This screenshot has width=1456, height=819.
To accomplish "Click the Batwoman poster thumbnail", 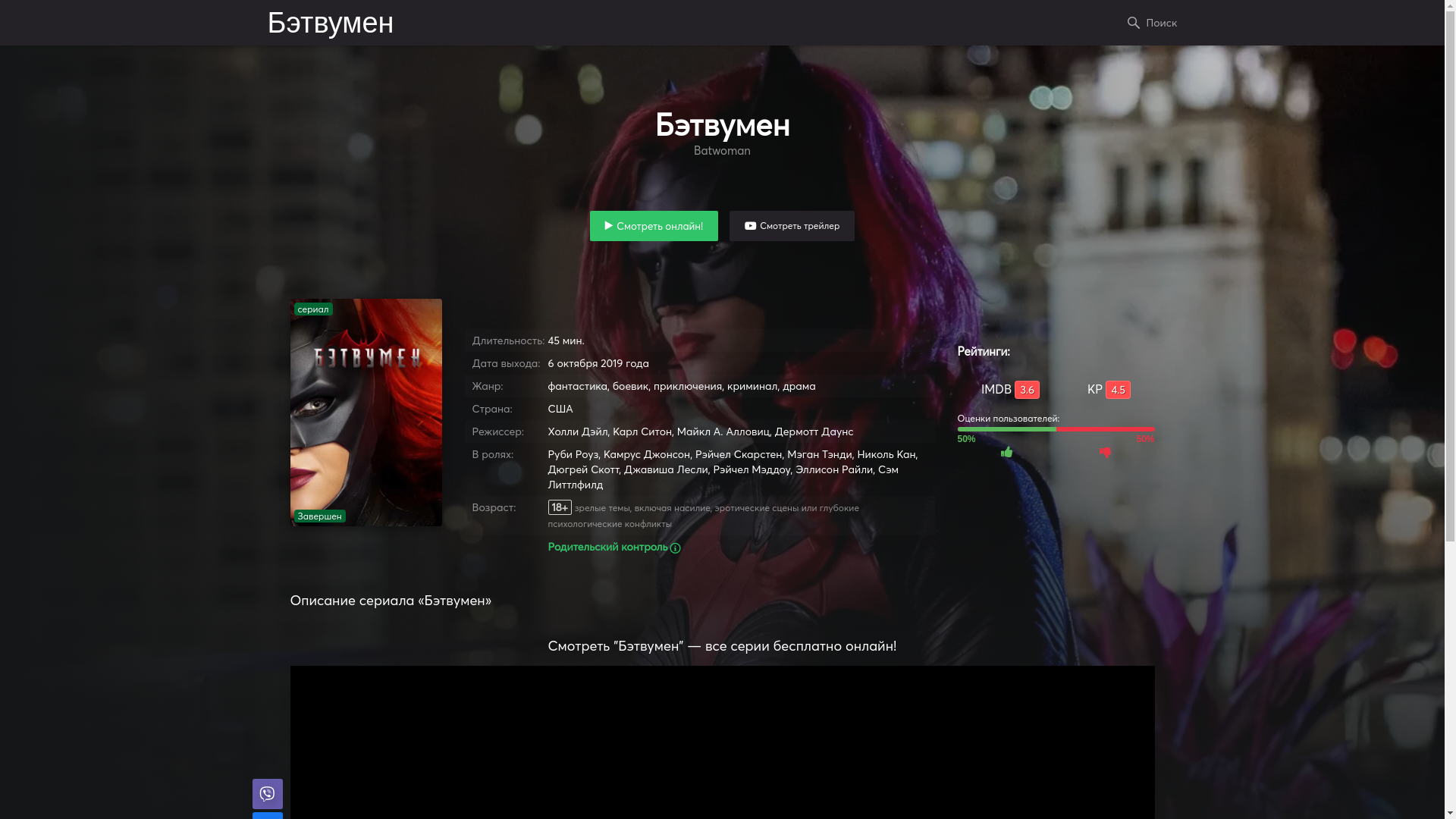I will point(366,413).
